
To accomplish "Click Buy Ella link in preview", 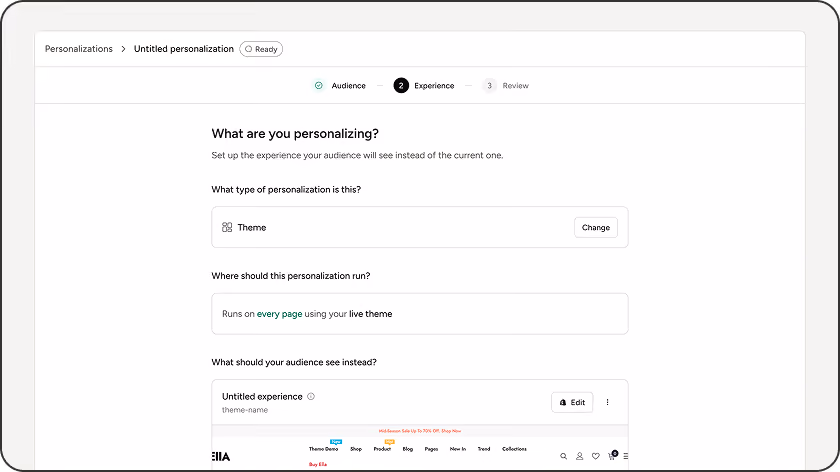I will 318,464.
